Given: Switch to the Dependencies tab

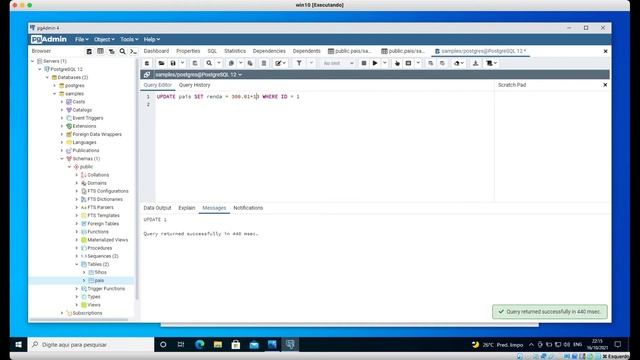Looking at the screenshot, I should click(x=269, y=51).
